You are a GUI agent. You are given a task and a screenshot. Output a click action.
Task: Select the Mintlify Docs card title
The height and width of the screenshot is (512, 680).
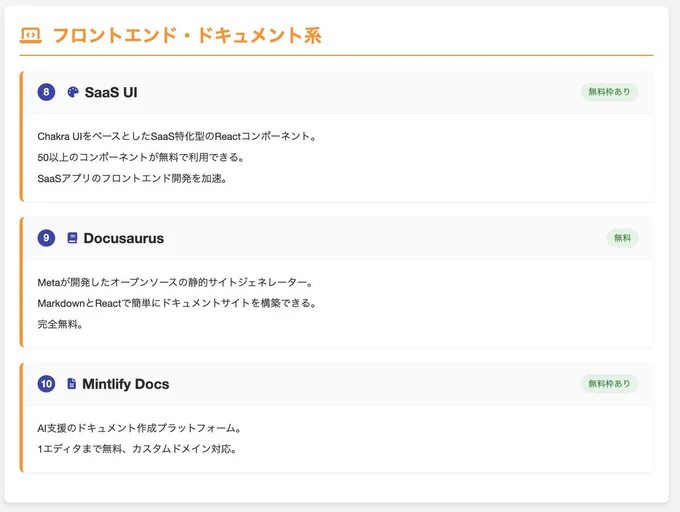coord(126,384)
